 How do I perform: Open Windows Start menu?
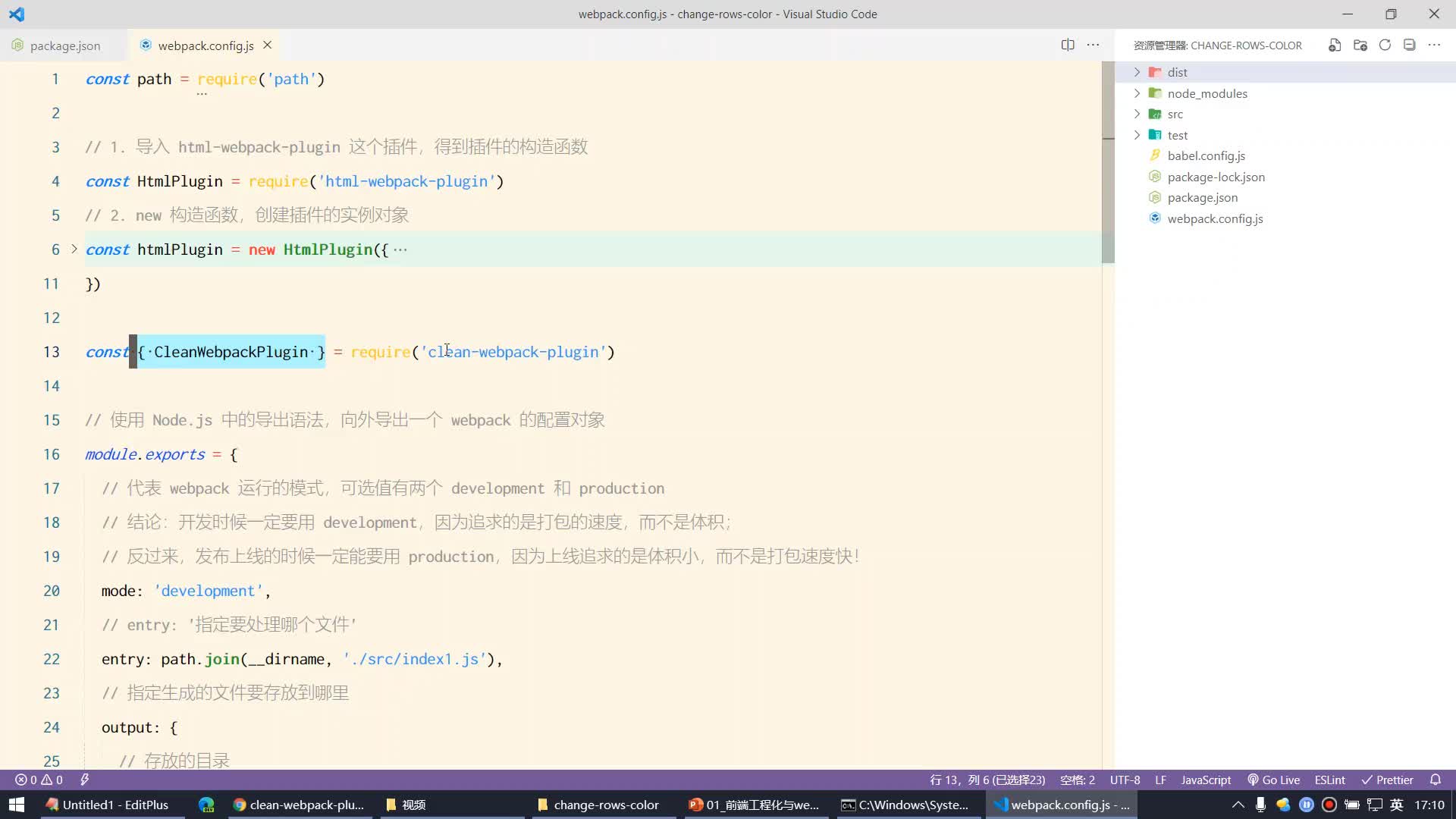(17, 805)
